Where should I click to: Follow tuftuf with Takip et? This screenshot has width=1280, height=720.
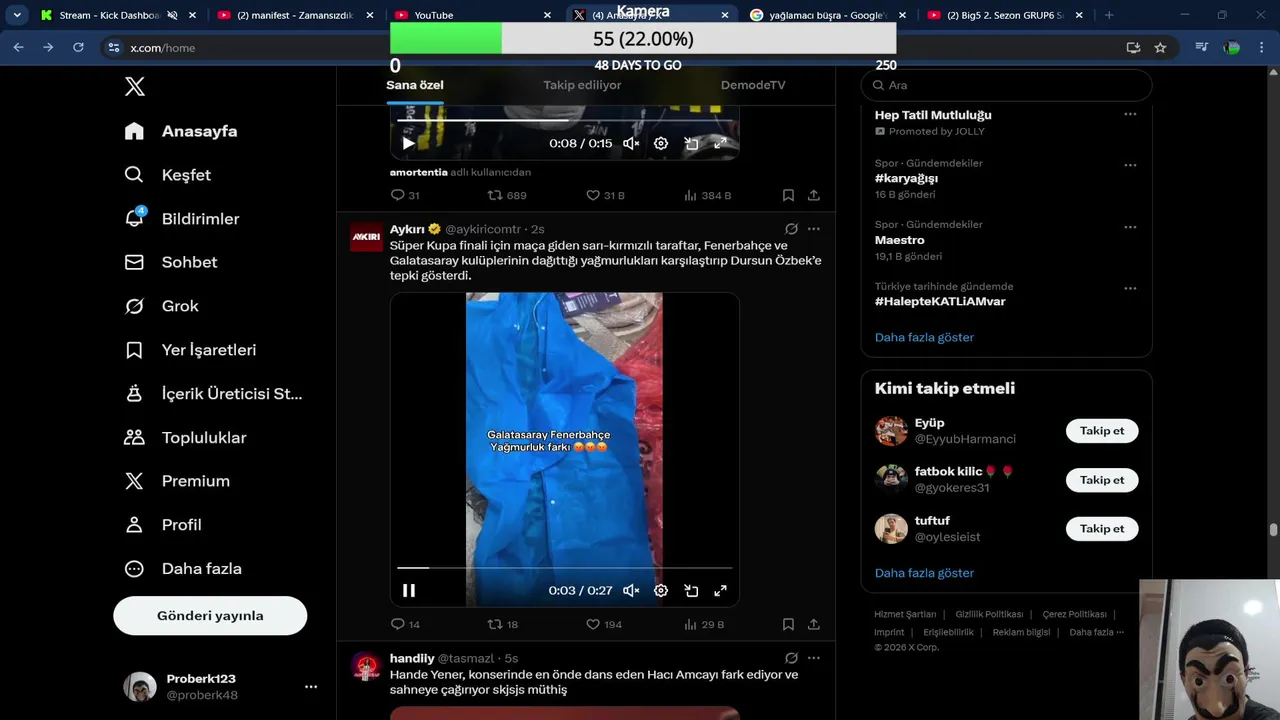point(1102,529)
